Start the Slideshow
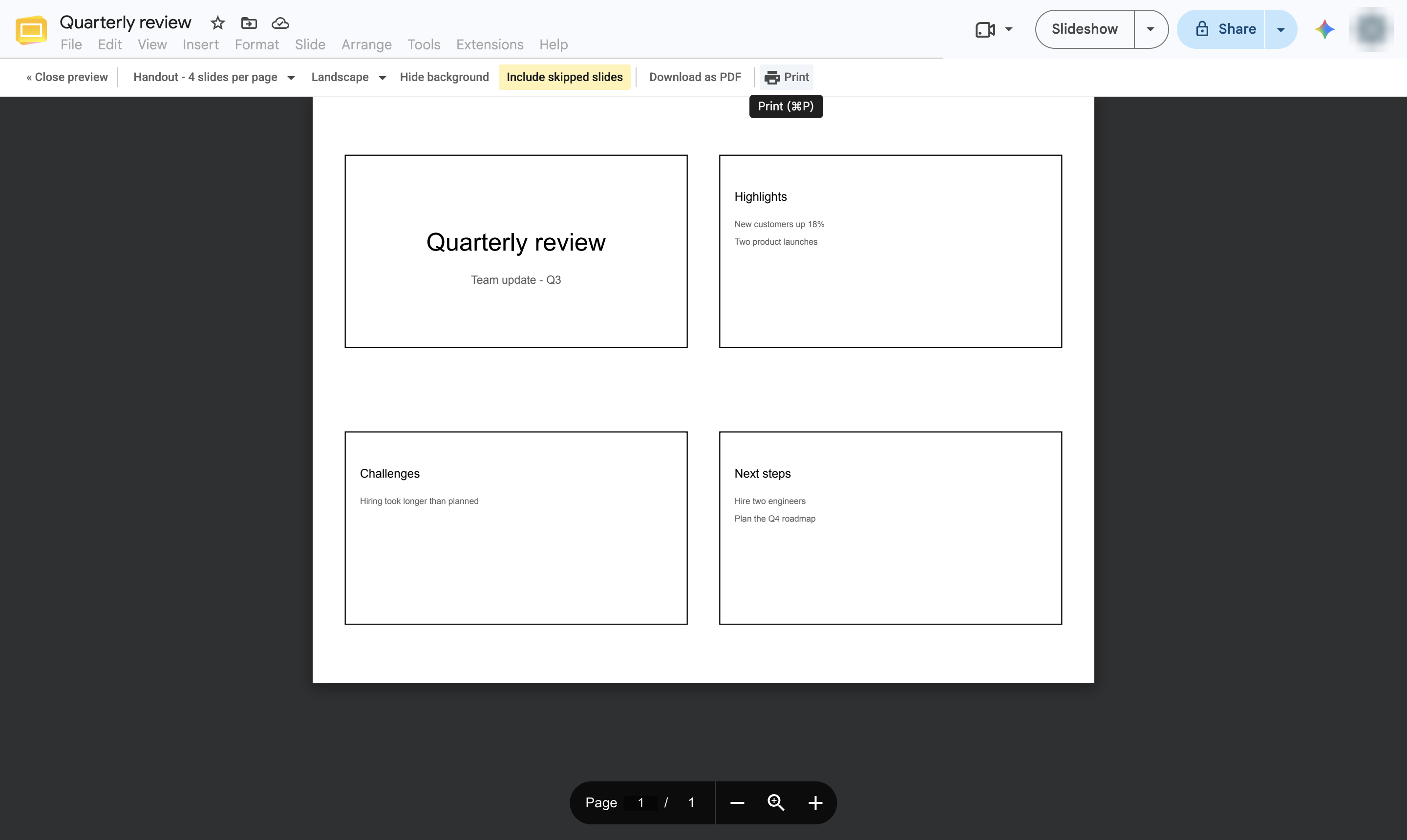 (x=1085, y=29)
